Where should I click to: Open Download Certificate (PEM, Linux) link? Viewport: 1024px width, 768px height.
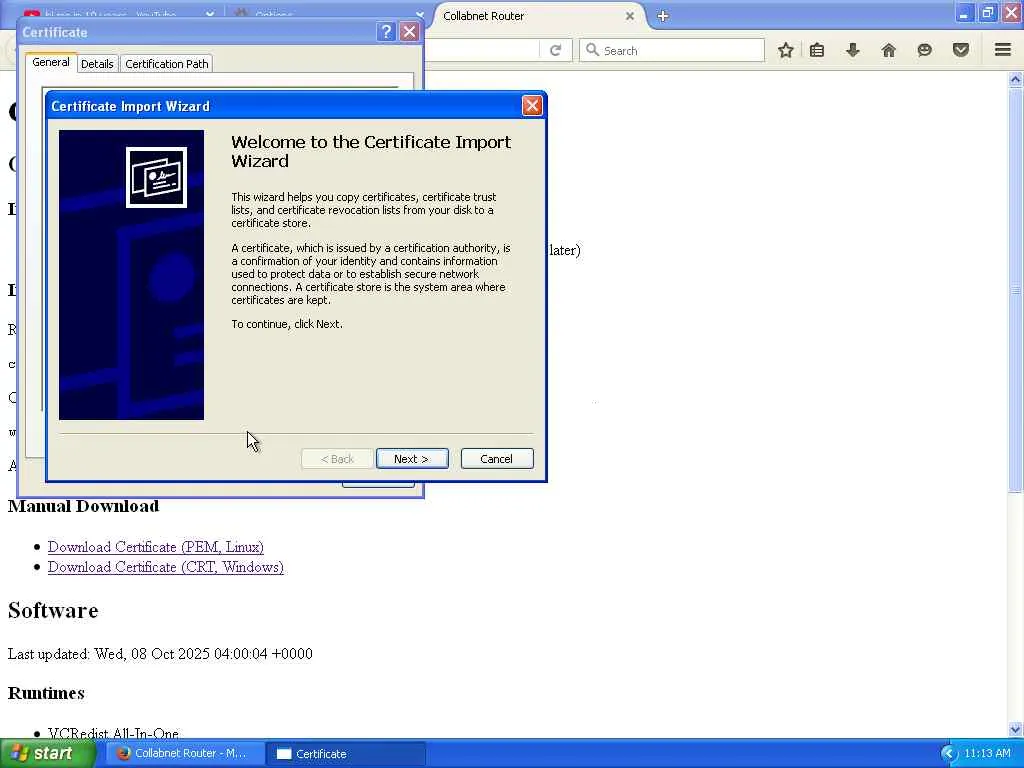click(x=155, y=547)
